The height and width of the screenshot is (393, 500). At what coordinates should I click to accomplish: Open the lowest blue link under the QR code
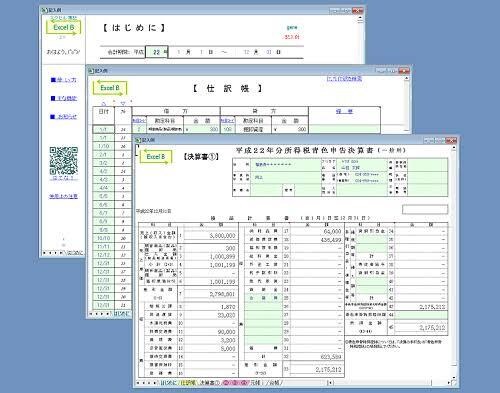pos(63,196)
